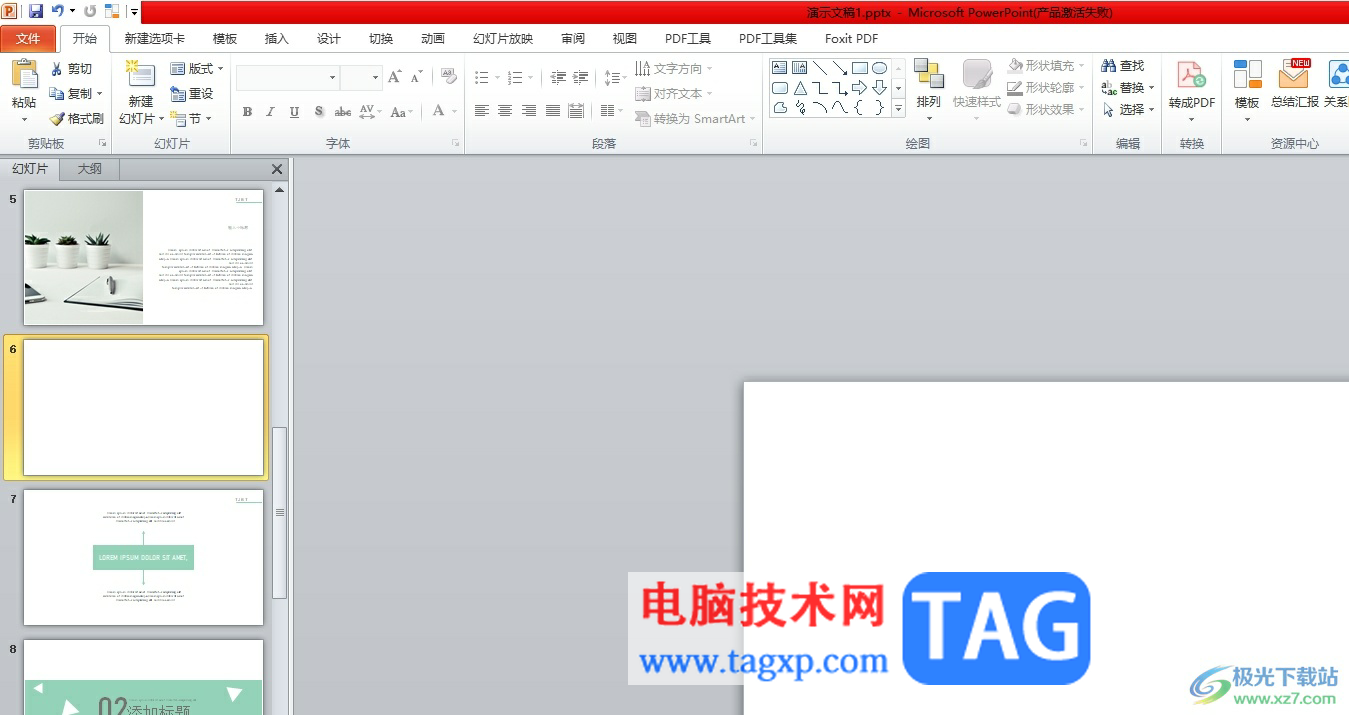Select the Format Painter (格式刷) tool

click(x=76, y=119)
